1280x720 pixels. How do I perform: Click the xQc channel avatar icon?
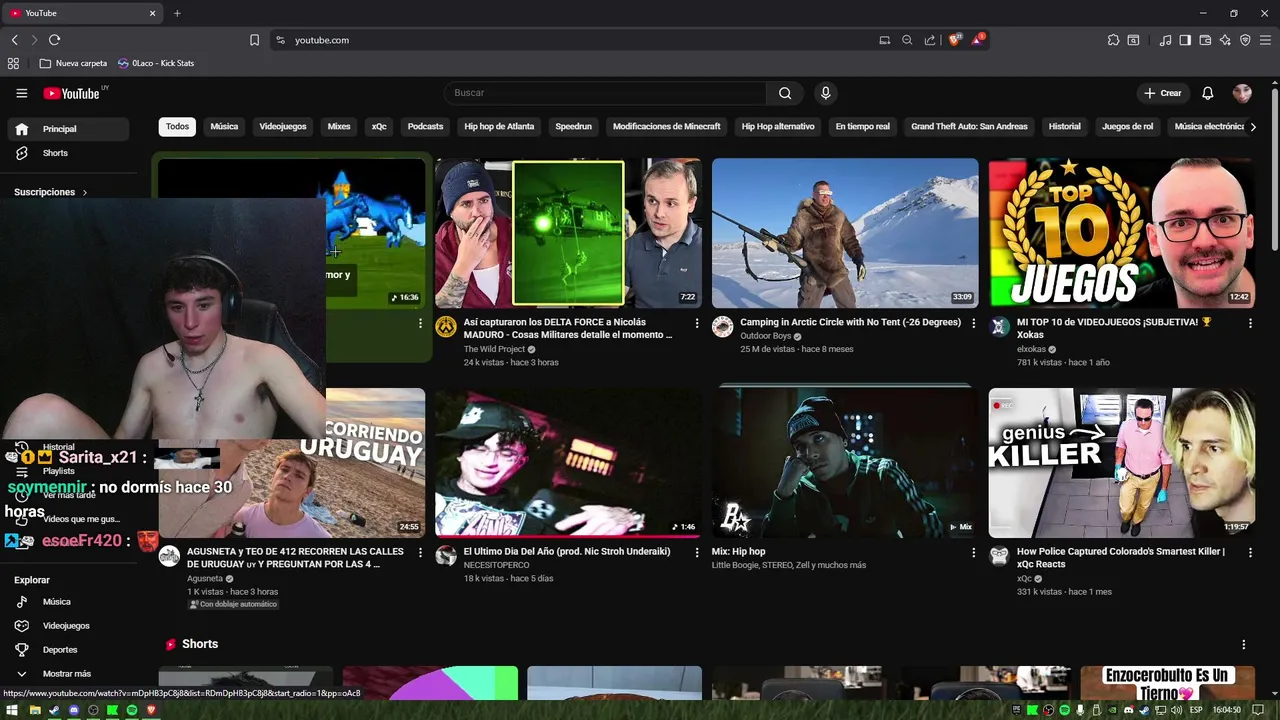(x=999, y=556)
